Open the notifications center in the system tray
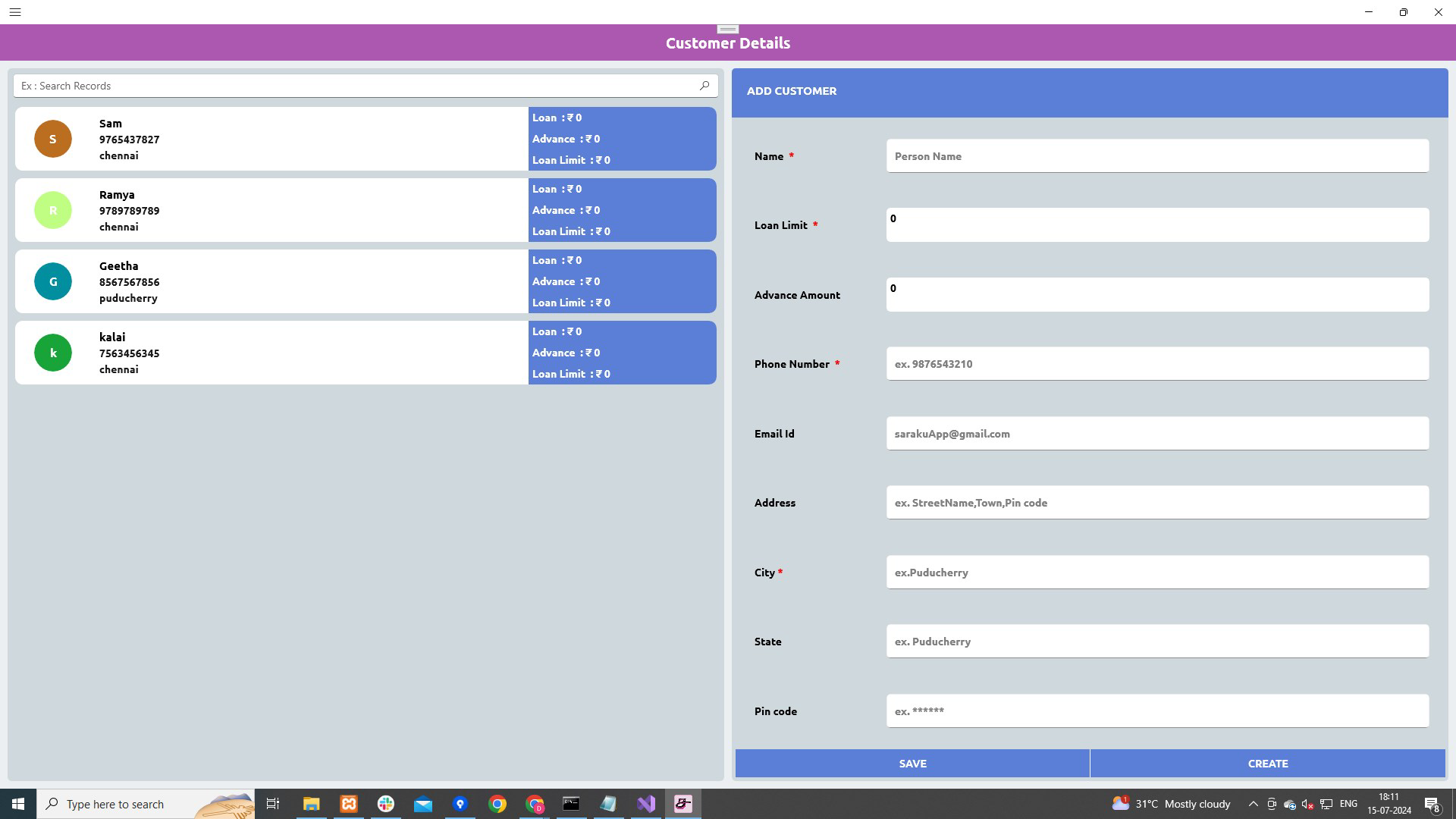1456x819 pixels. click(x=1432, y=804)
